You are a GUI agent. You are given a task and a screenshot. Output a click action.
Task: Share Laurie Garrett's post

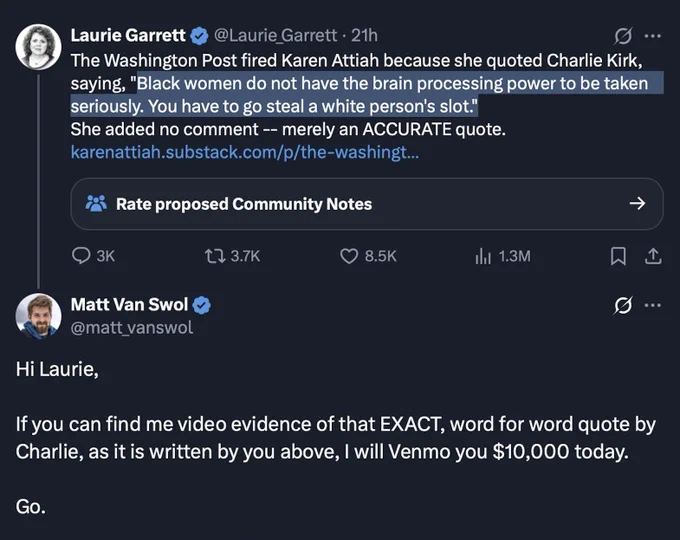point(653,256)
